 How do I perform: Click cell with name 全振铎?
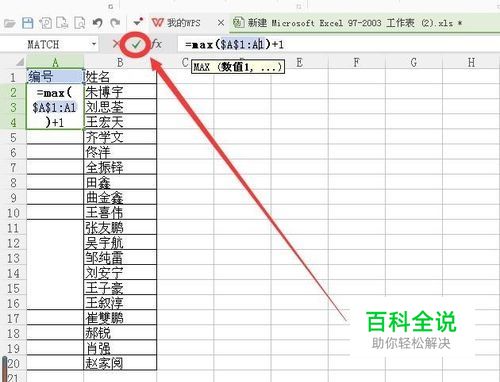120,167
